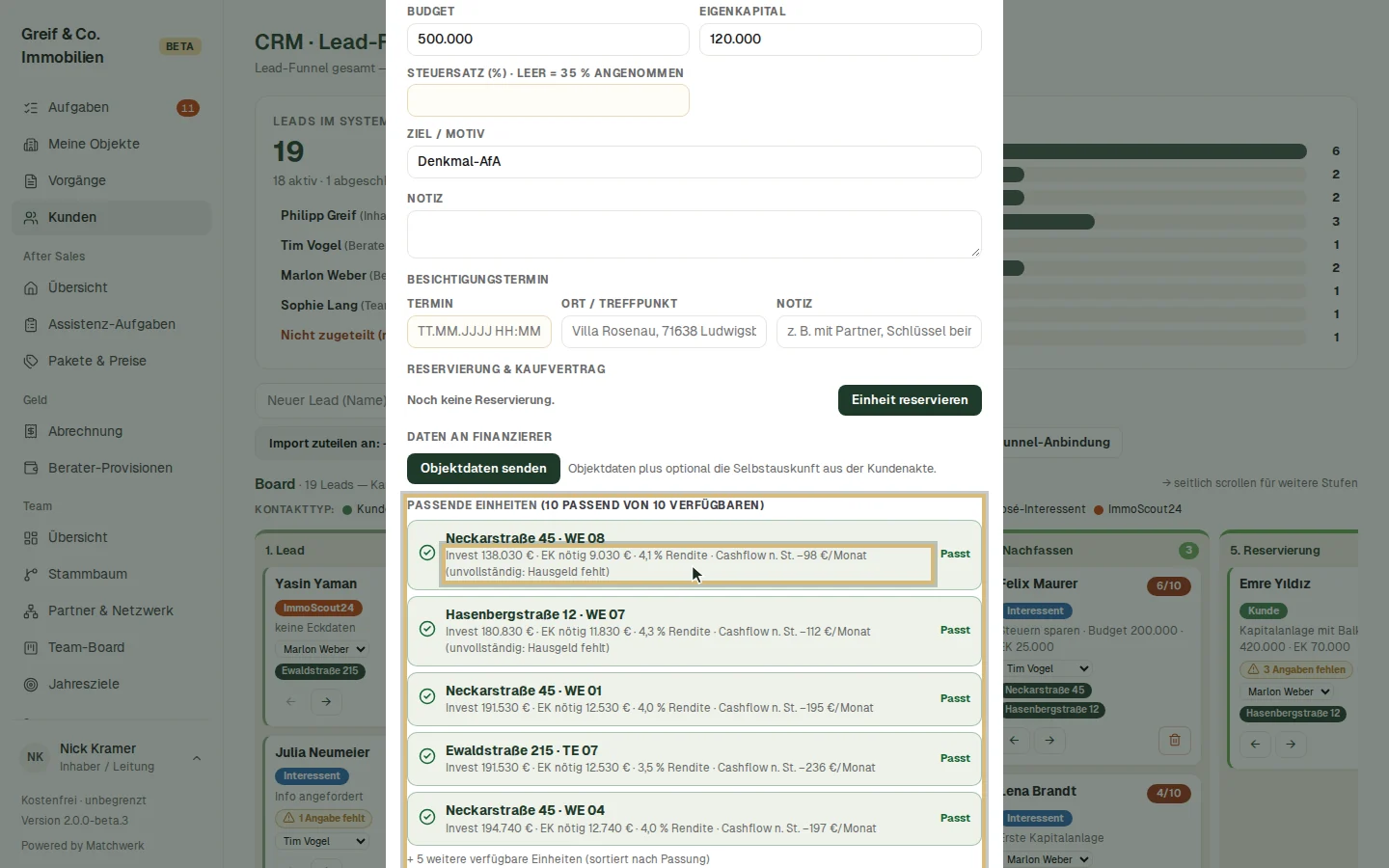The image size is (1389, 868).
Task: Click the After Sales Übersicht house icon
Action: (x=31, y=288)
